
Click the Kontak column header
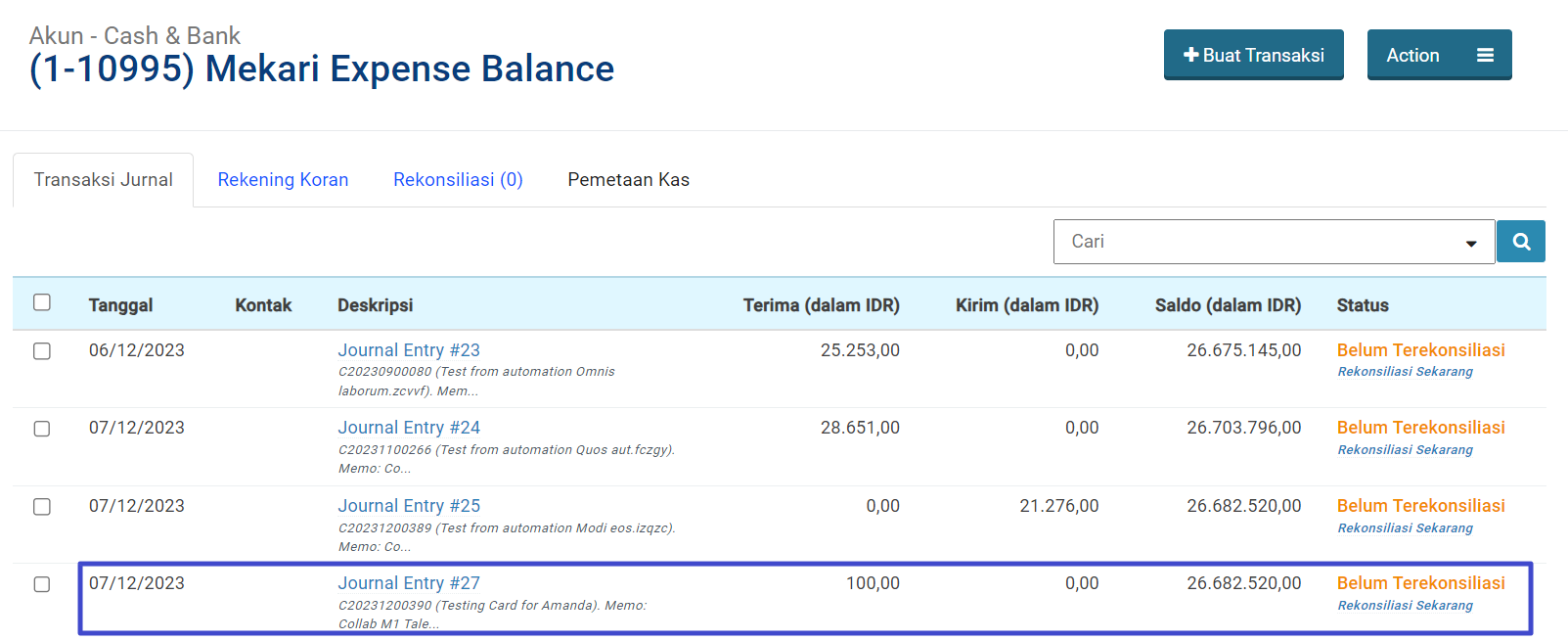(263, 305)
